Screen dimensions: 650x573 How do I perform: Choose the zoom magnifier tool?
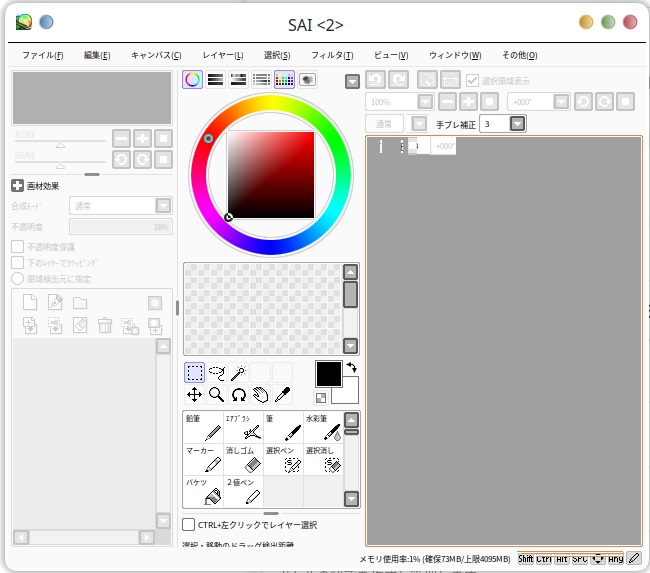coord(216,395)
